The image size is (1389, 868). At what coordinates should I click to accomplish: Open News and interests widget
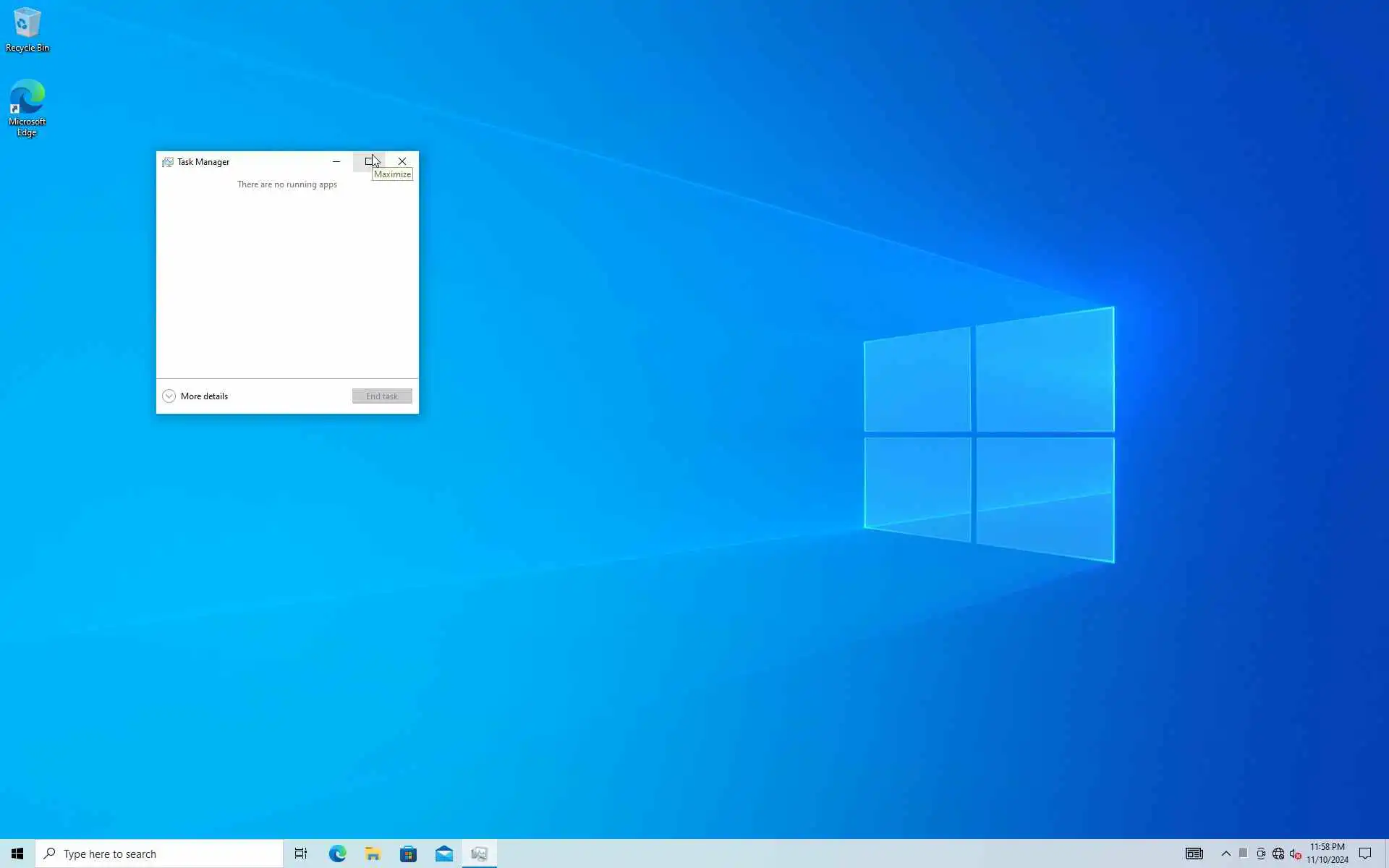click(x=1194, y=854)
